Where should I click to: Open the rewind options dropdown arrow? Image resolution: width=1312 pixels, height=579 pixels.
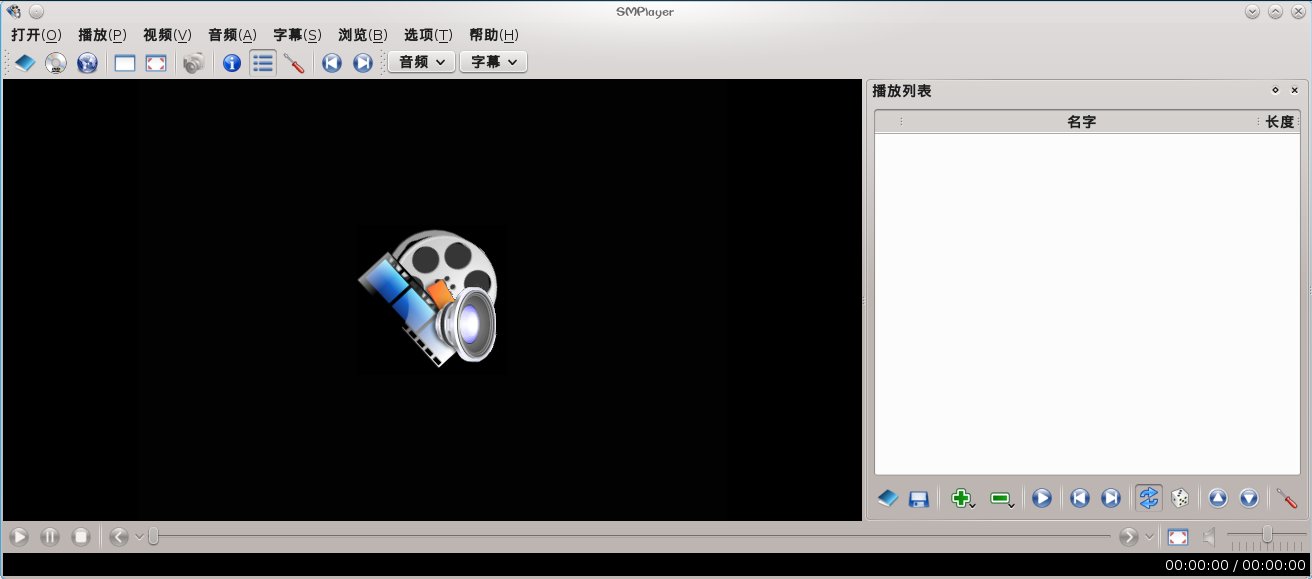point(139,537)
